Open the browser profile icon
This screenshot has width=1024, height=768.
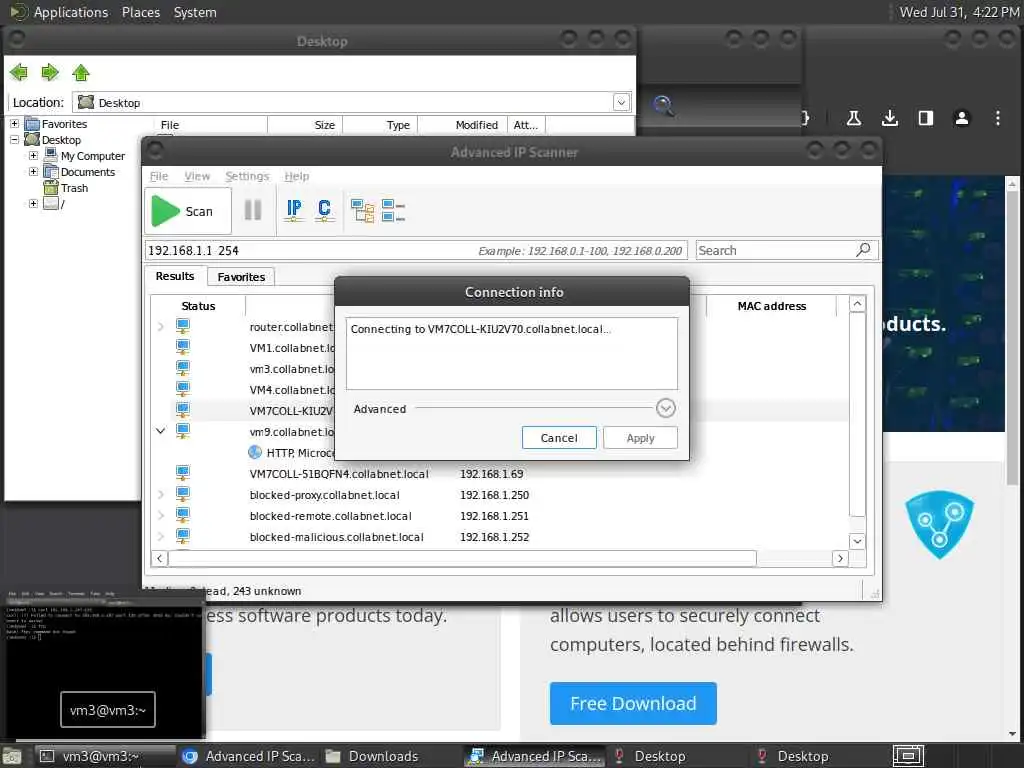pyautogui.click(x=961, y=118)
